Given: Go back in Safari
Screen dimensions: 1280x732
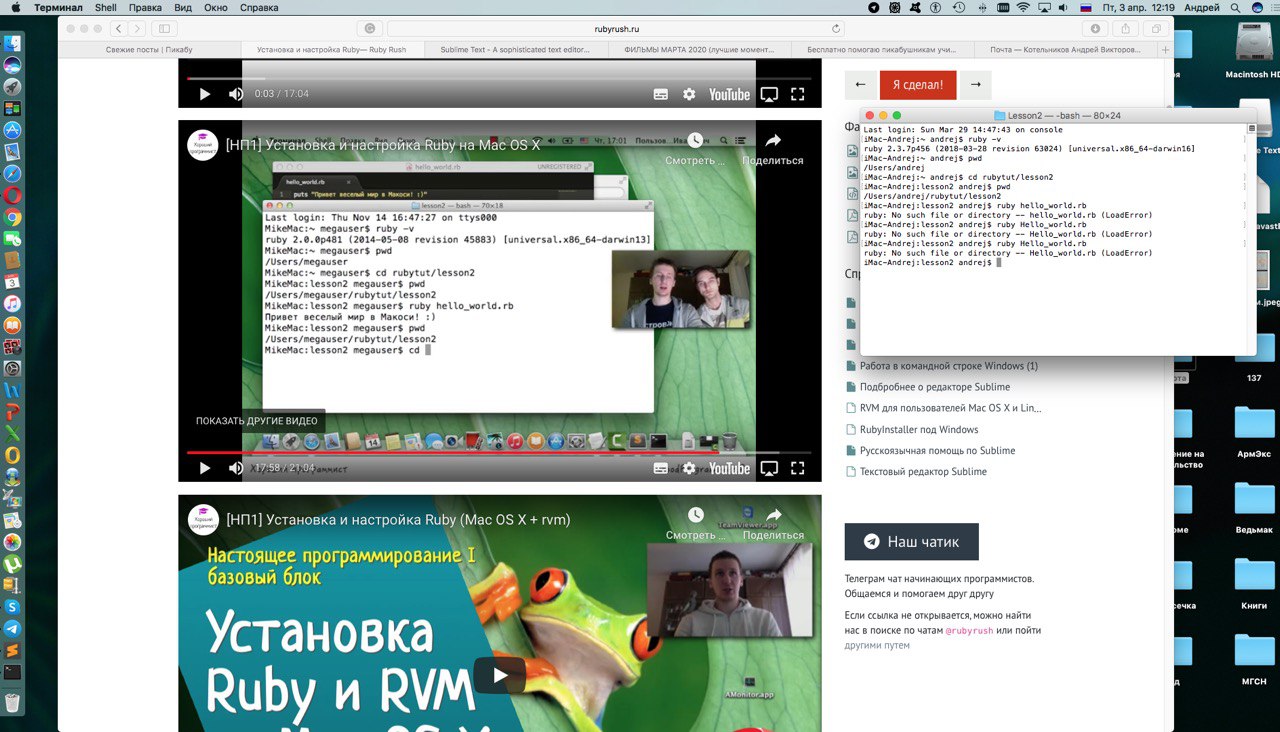Looking at the screenshot, I should (118, 29).
